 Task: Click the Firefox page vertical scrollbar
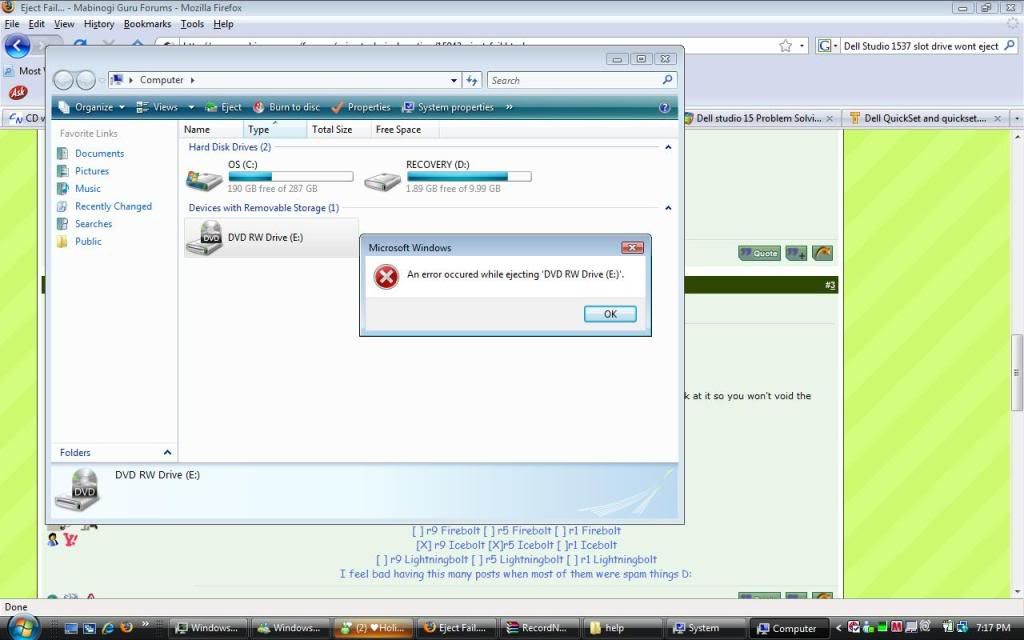1016,372
